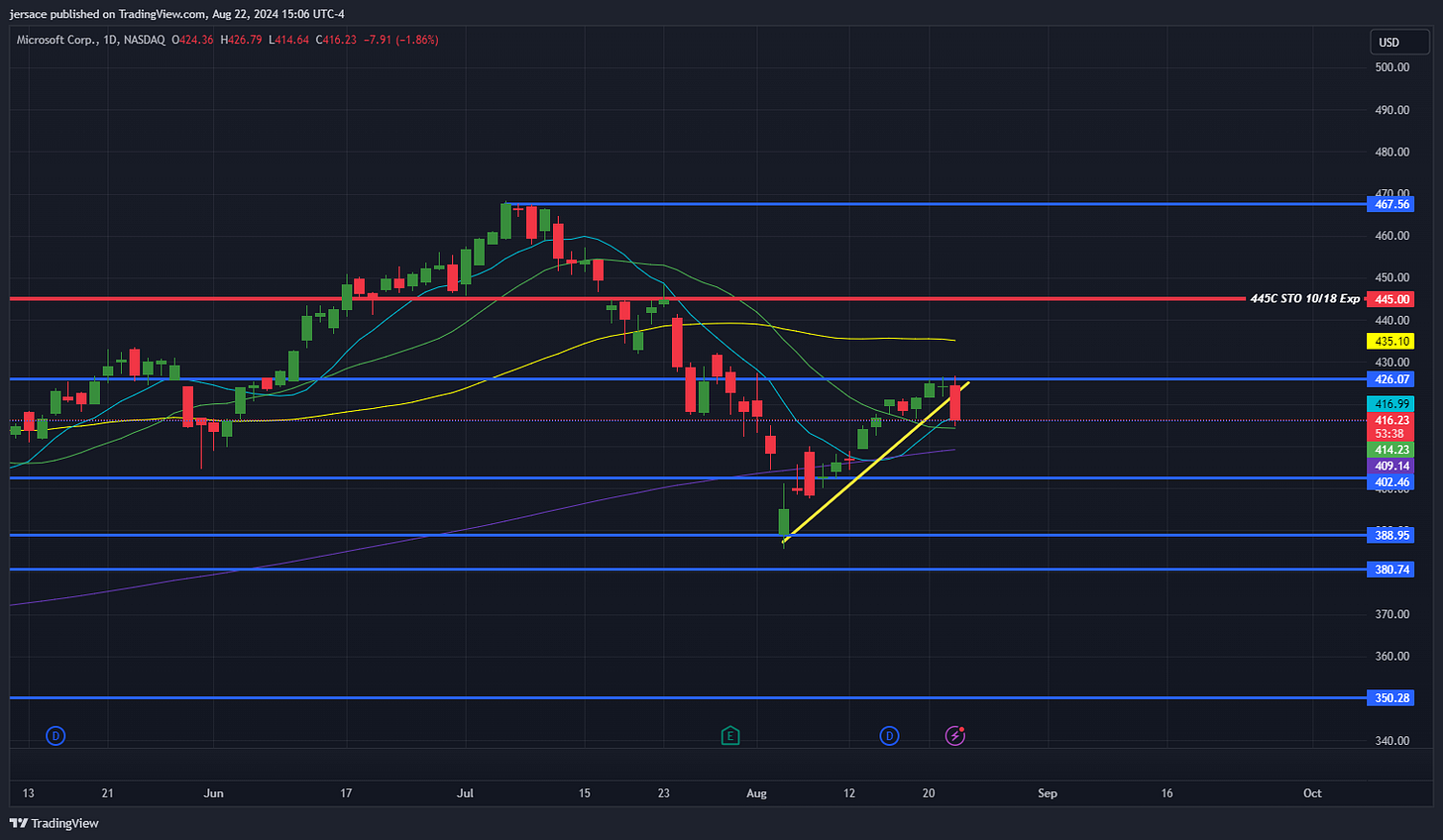Screen dimensions: 1443x840
Task: Click the open price O424.36 value
Action: (x=192, y=40)
